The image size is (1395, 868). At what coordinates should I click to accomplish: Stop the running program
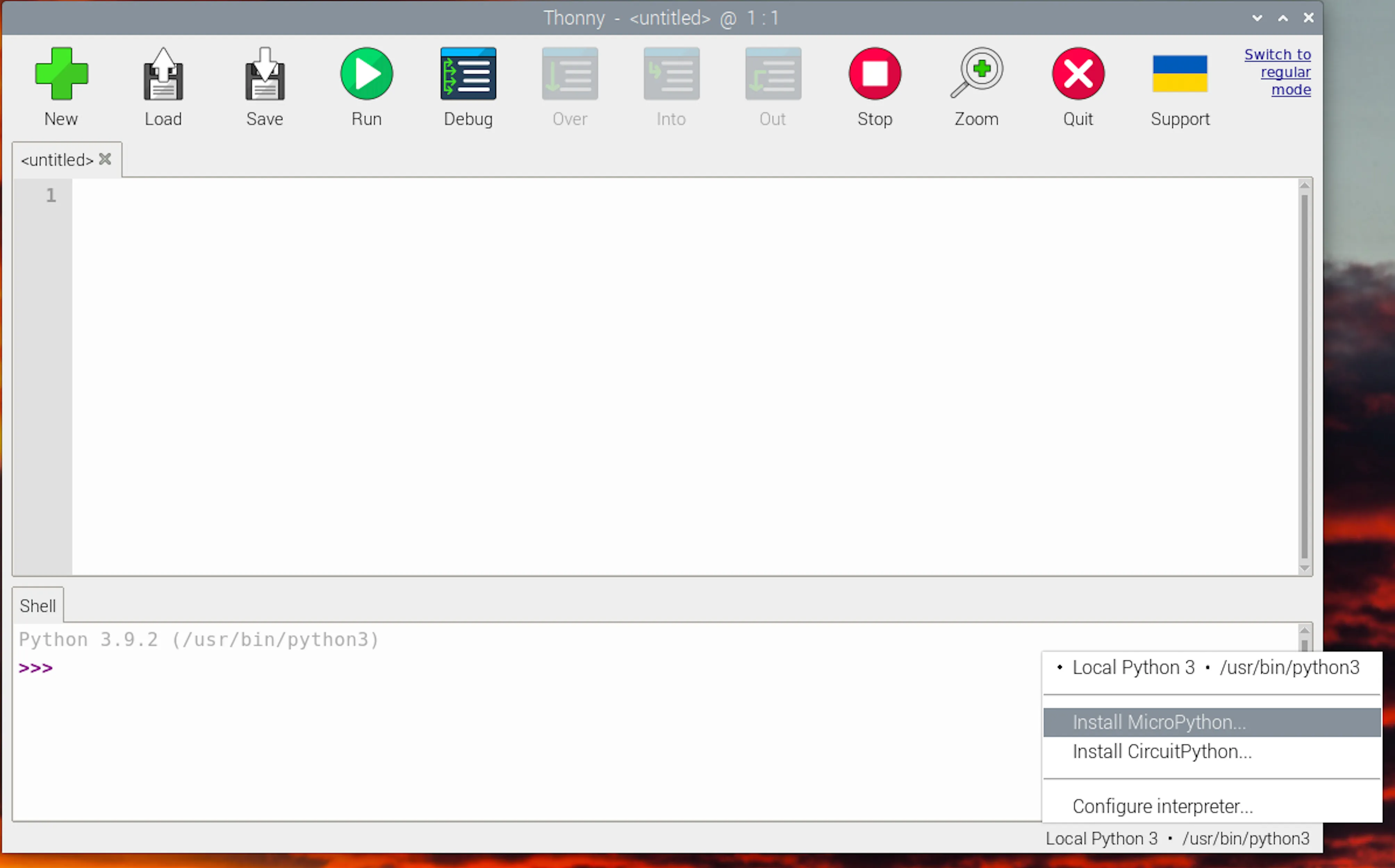[x=875, y=74]
